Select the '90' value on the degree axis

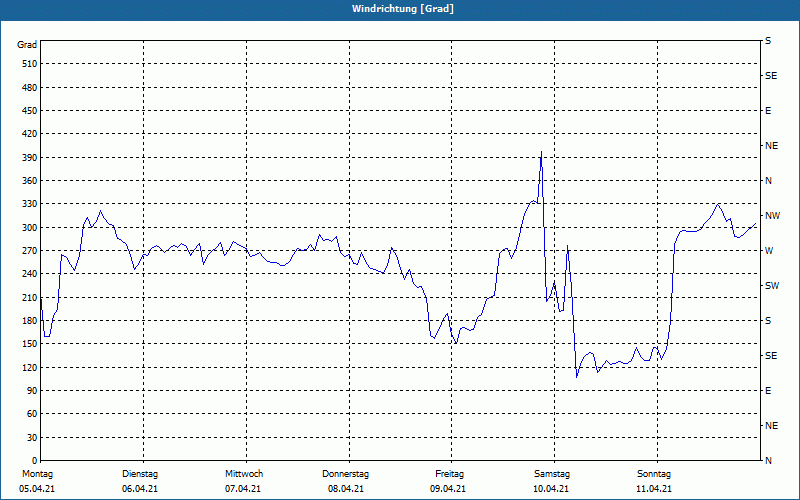point(32,391)
